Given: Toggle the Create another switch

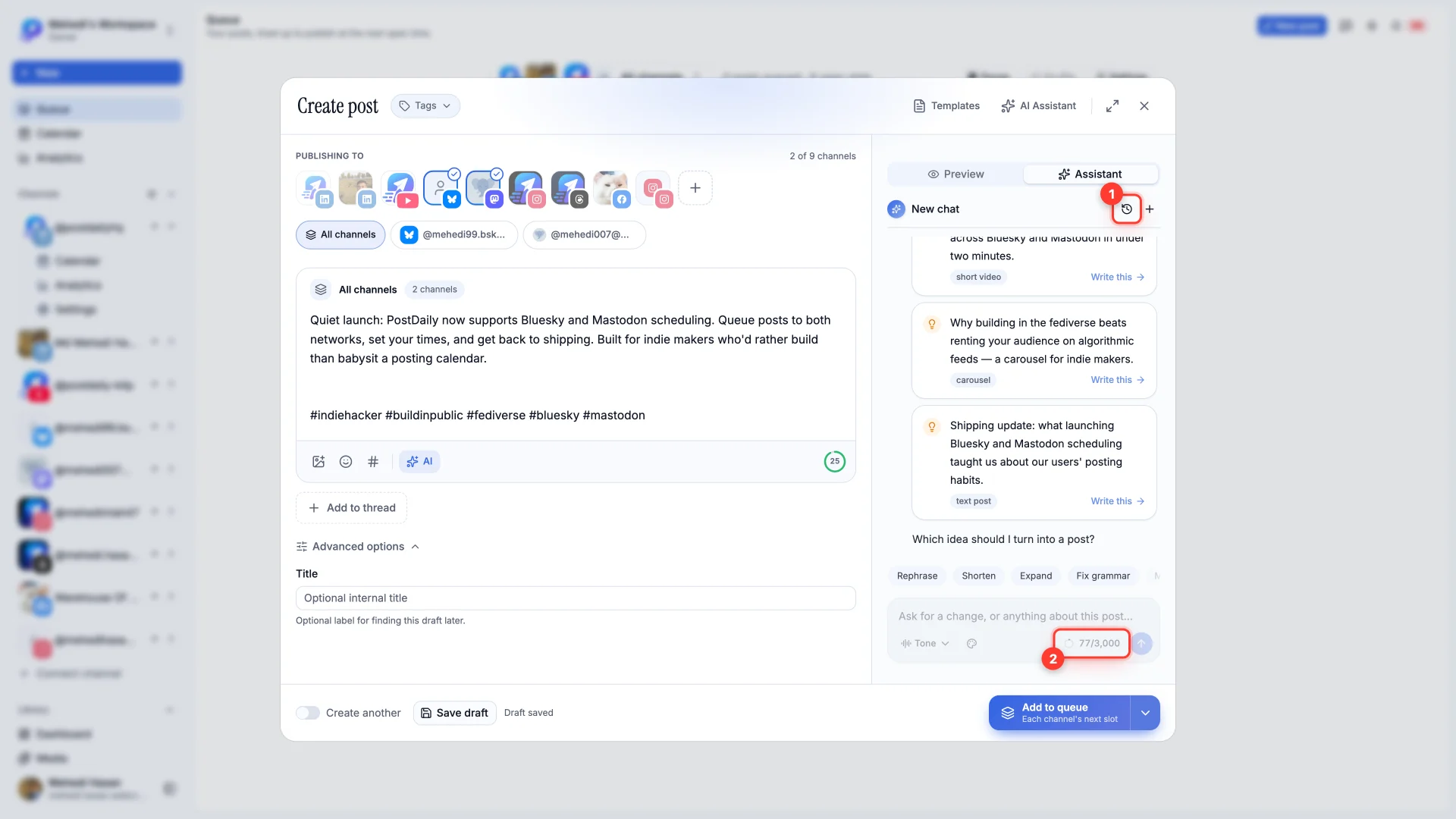Looking at the screenshot, I should [308, 713].
